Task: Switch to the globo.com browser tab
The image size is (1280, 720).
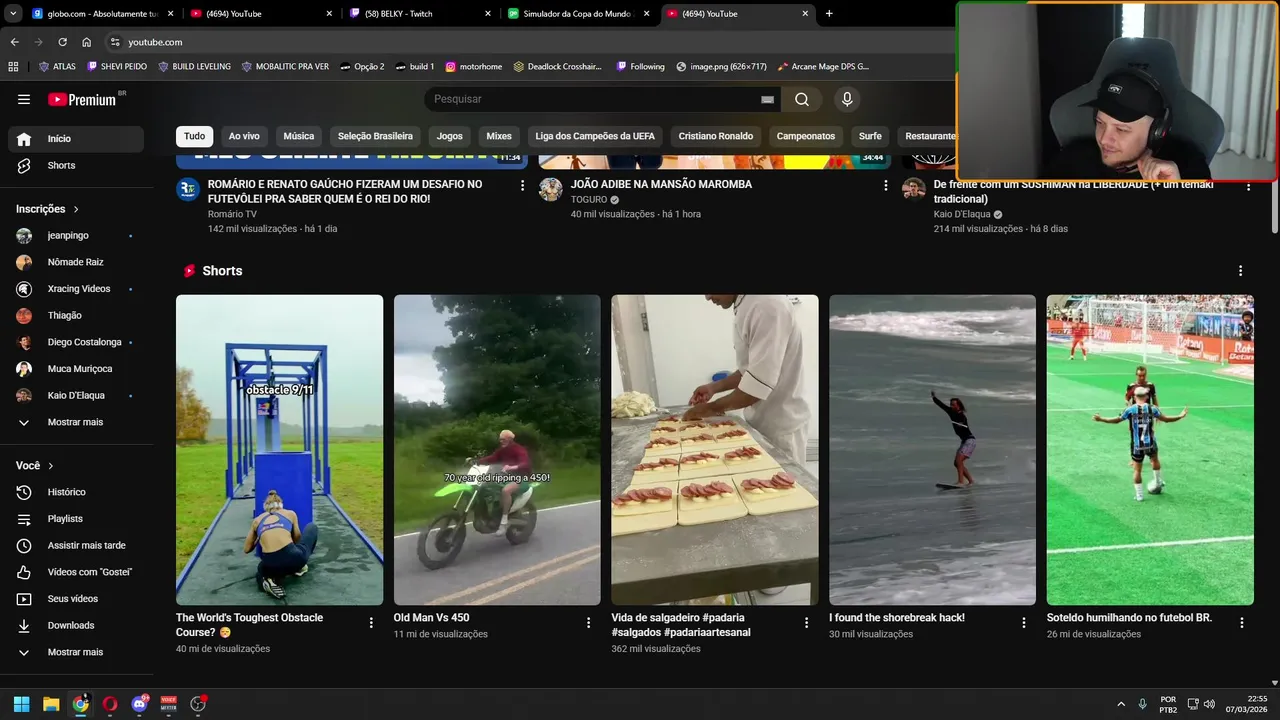Action: [102, 14]
